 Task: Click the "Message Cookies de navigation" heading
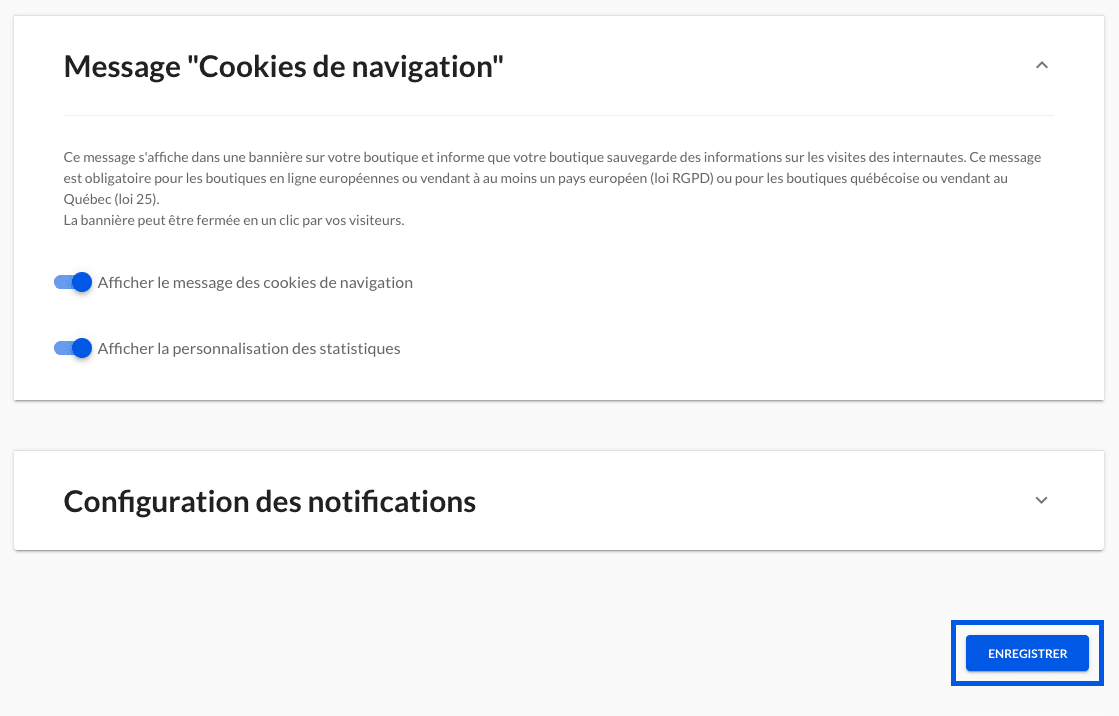tap(283, 66)
